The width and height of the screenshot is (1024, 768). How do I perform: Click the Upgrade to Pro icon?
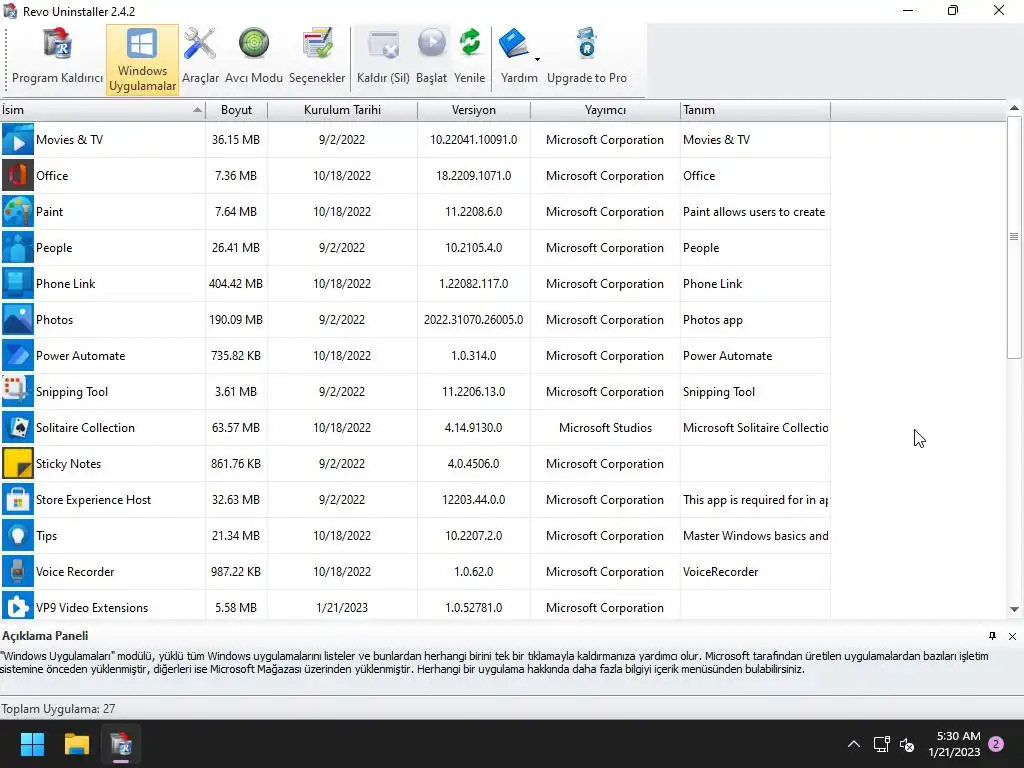[586, 44]
